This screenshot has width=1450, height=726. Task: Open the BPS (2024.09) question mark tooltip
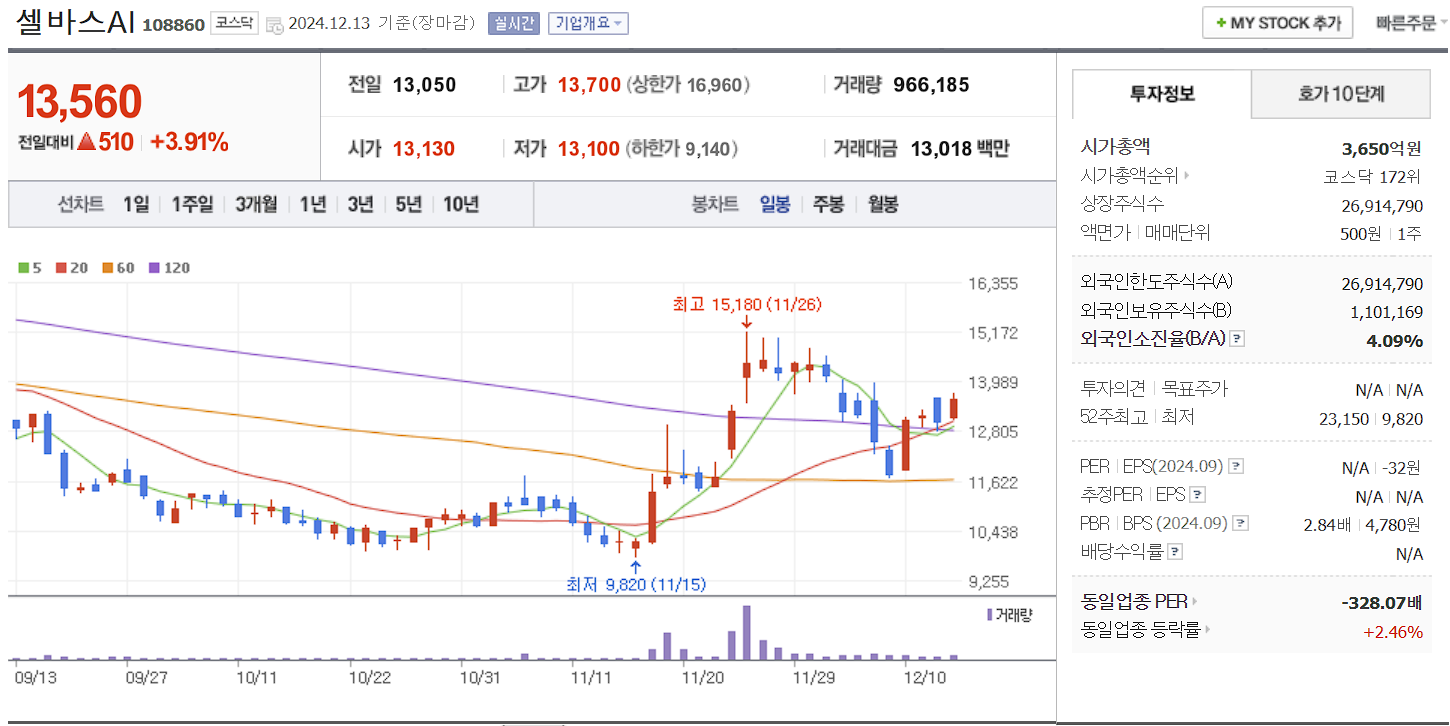1239,521
